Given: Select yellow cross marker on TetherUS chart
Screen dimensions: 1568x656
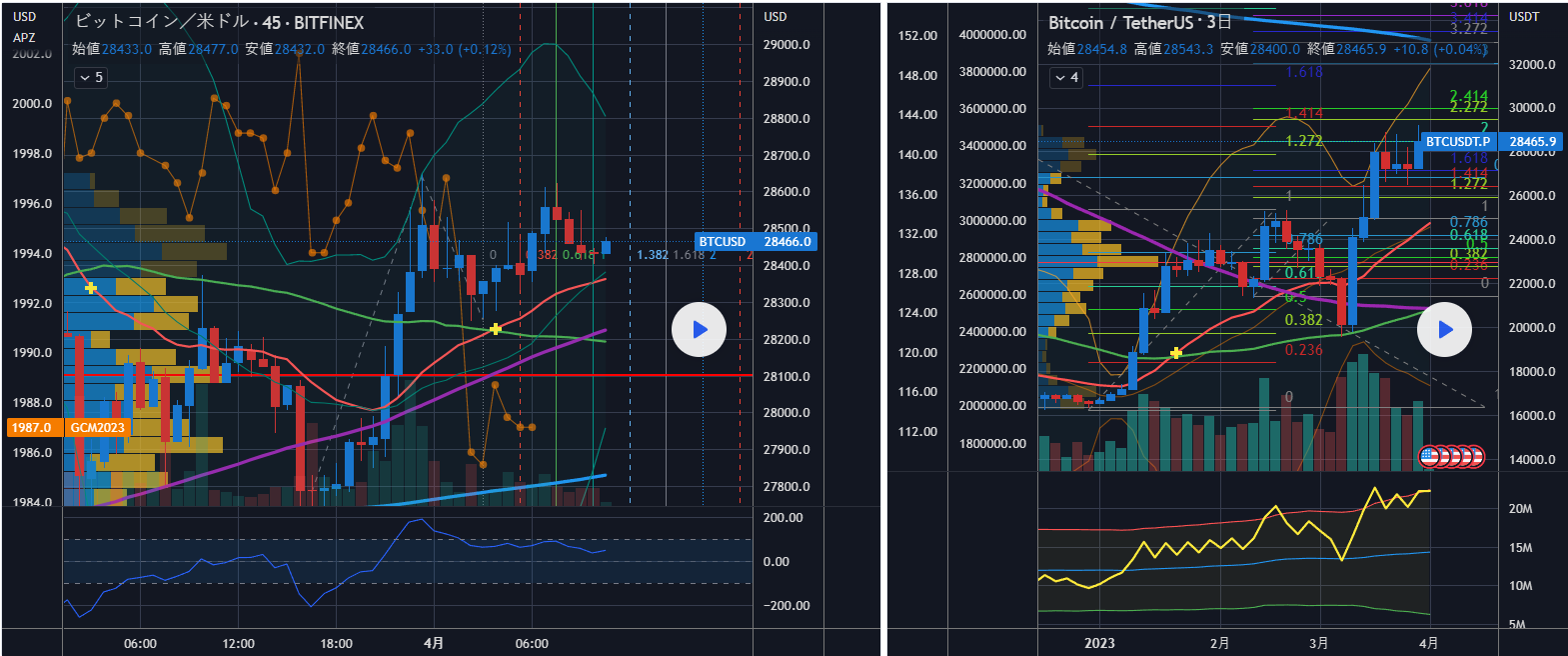Looking at the screenshot, I should tap(1176, 353).
